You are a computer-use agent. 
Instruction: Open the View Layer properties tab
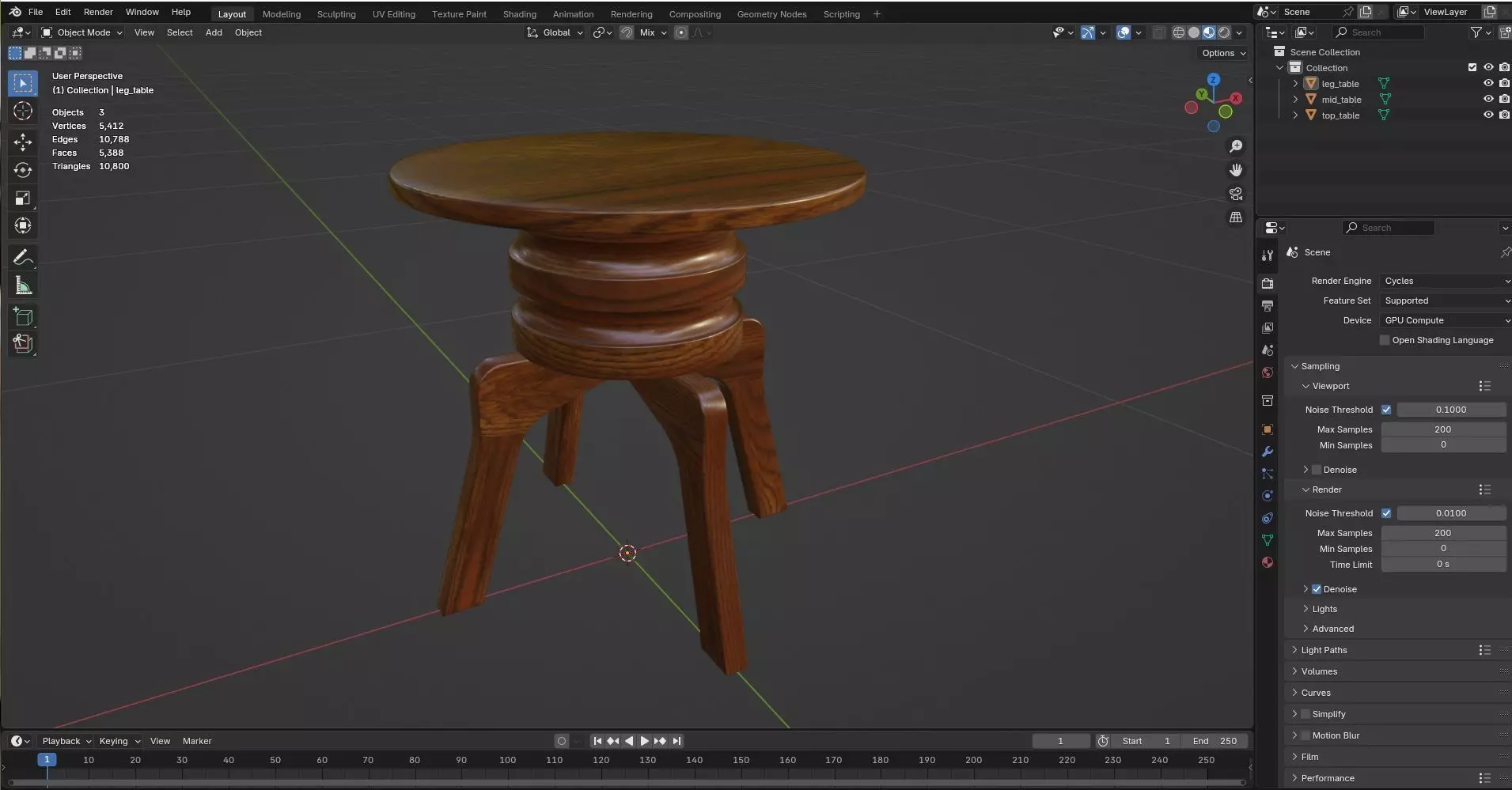pyautogui.click(x=1268, y=327)
